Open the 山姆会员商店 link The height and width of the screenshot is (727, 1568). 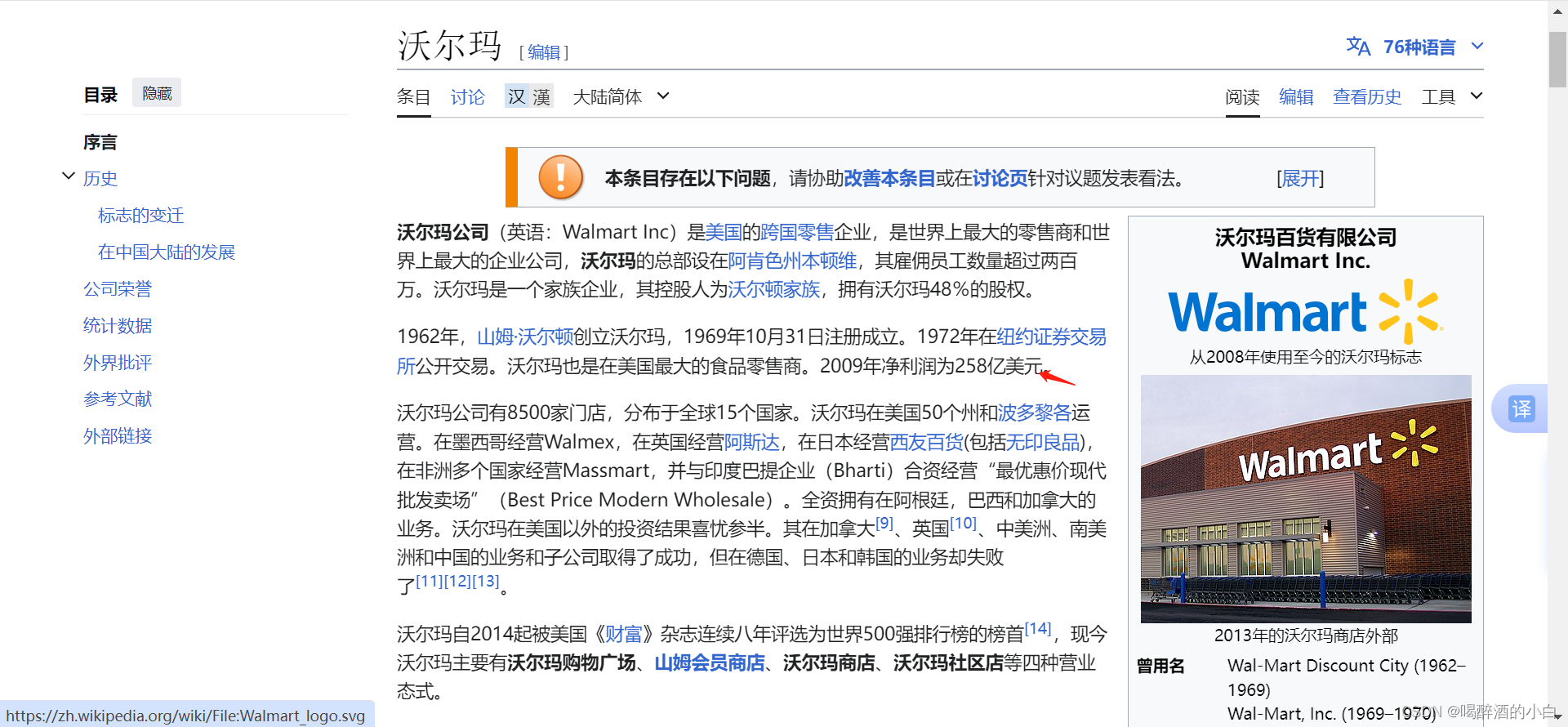click(x=710, y=662)
